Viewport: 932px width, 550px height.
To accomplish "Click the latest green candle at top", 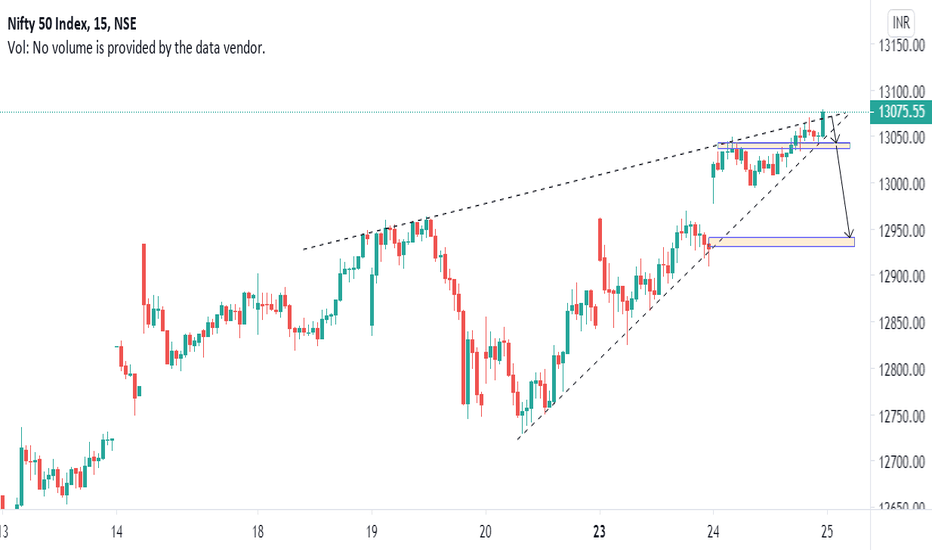I will 823,124.
